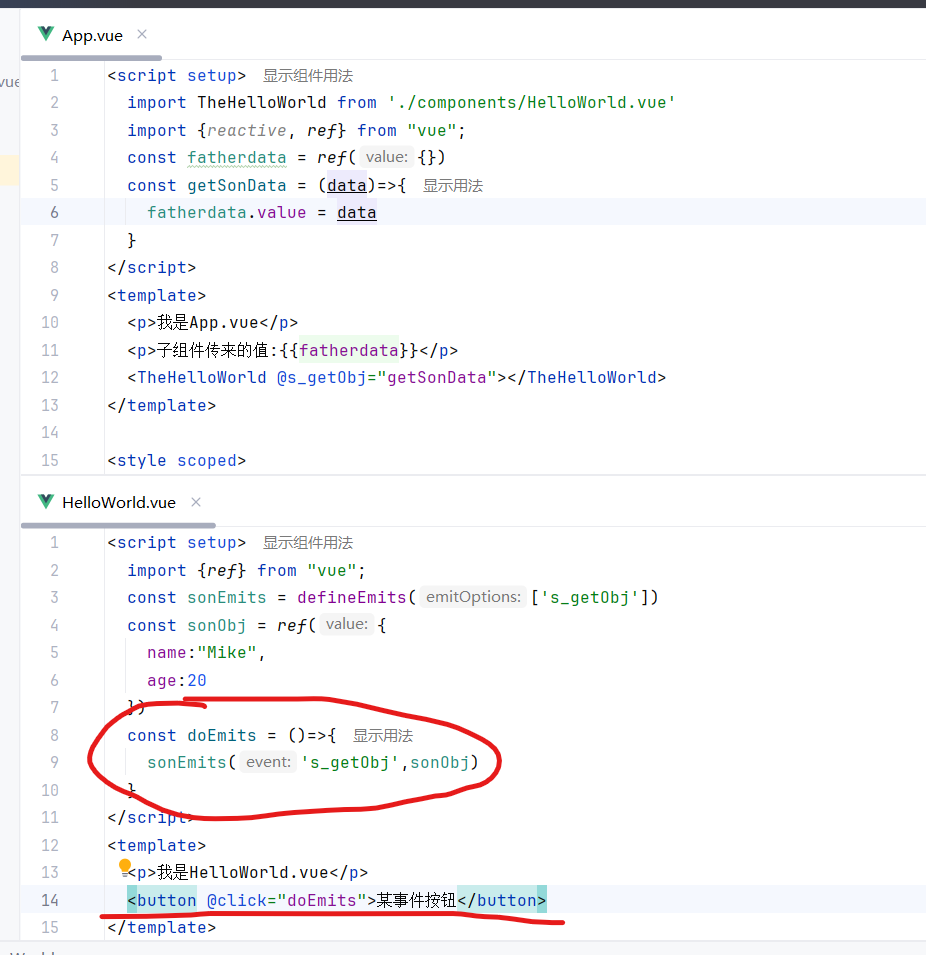926x955 pixels.
Task: Open '显示用法' hint next to doEmits
Action: click(x=383, y=736)
